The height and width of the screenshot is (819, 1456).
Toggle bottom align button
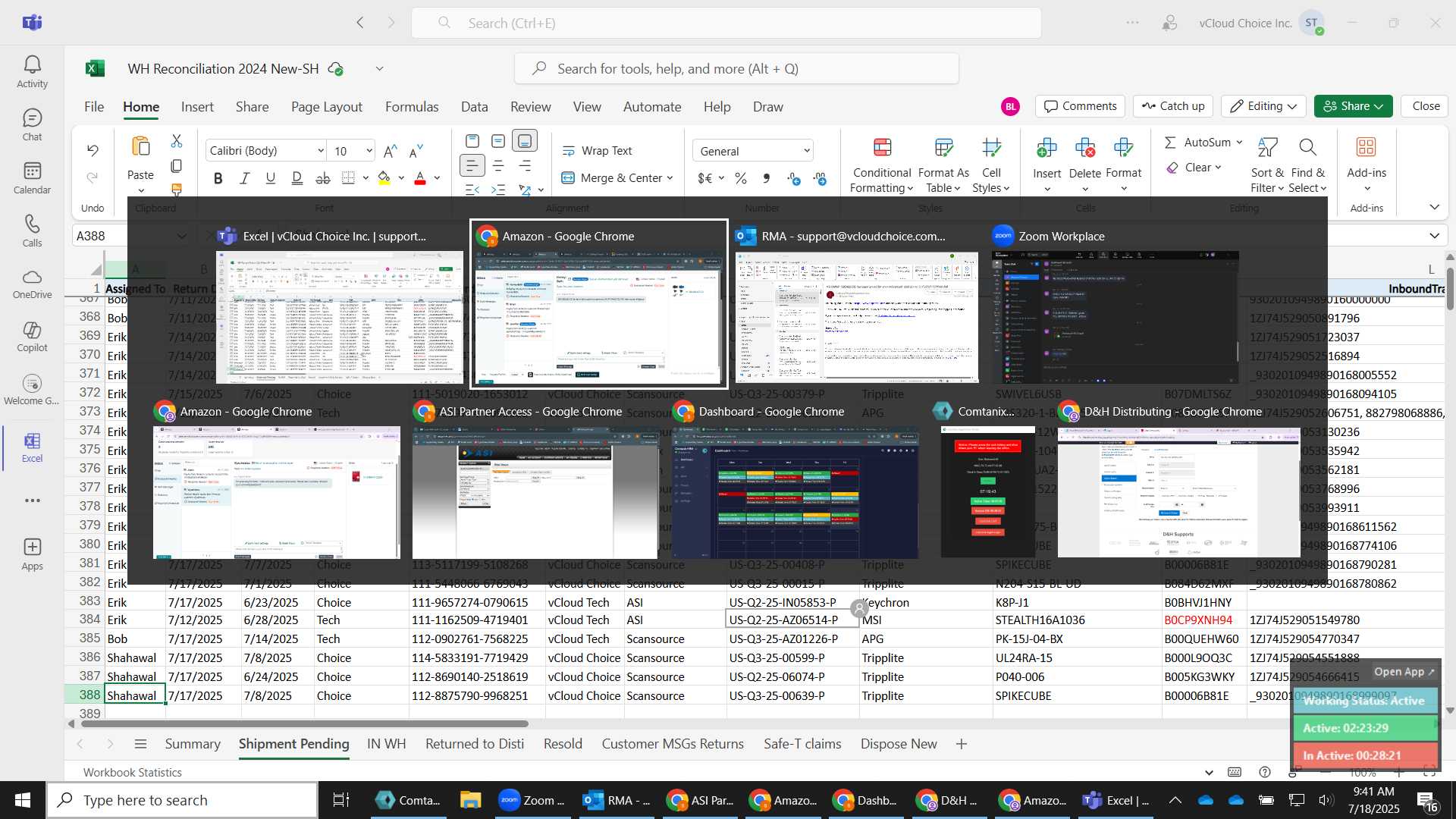(524, 140)
